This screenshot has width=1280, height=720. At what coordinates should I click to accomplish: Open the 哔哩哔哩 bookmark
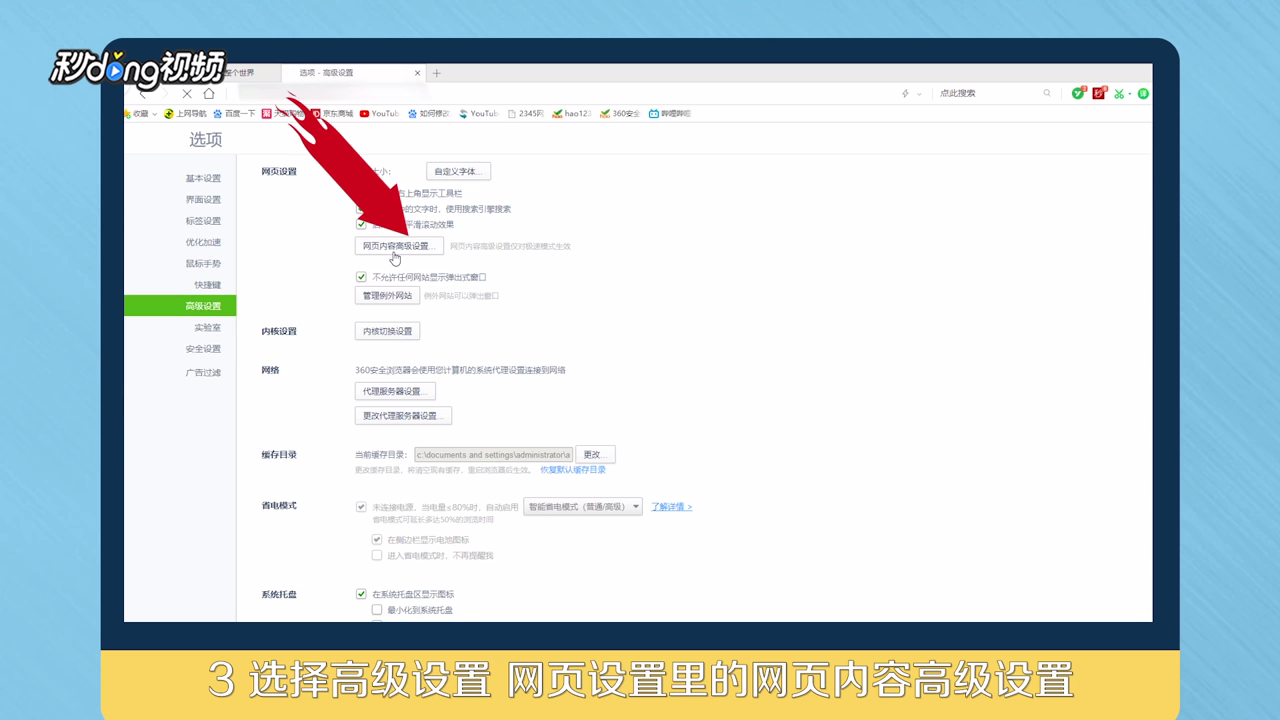click(670, 114)
